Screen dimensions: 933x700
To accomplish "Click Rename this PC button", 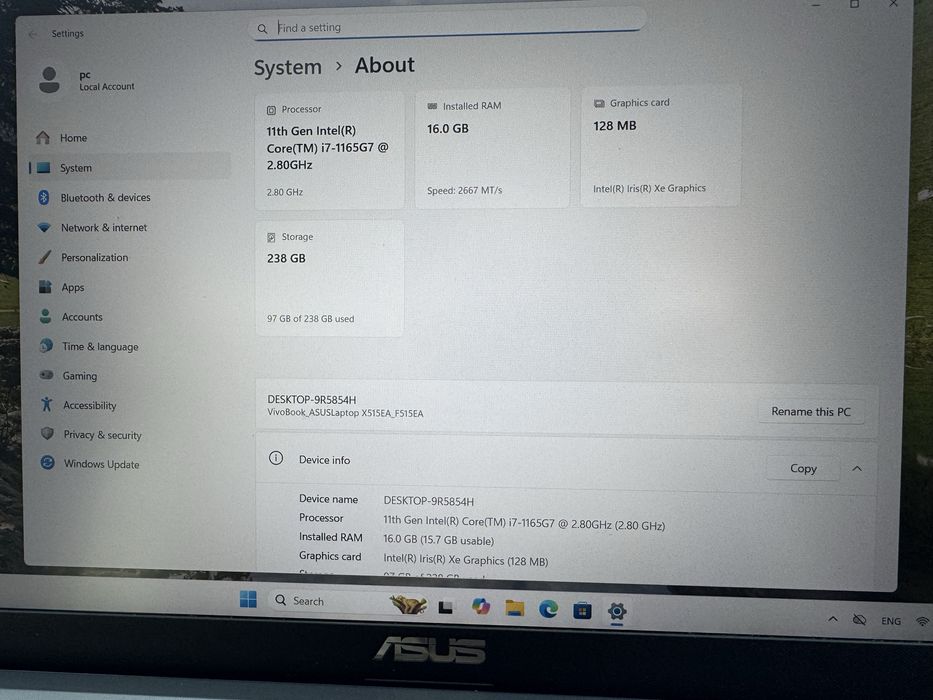I will coord(810,411).
